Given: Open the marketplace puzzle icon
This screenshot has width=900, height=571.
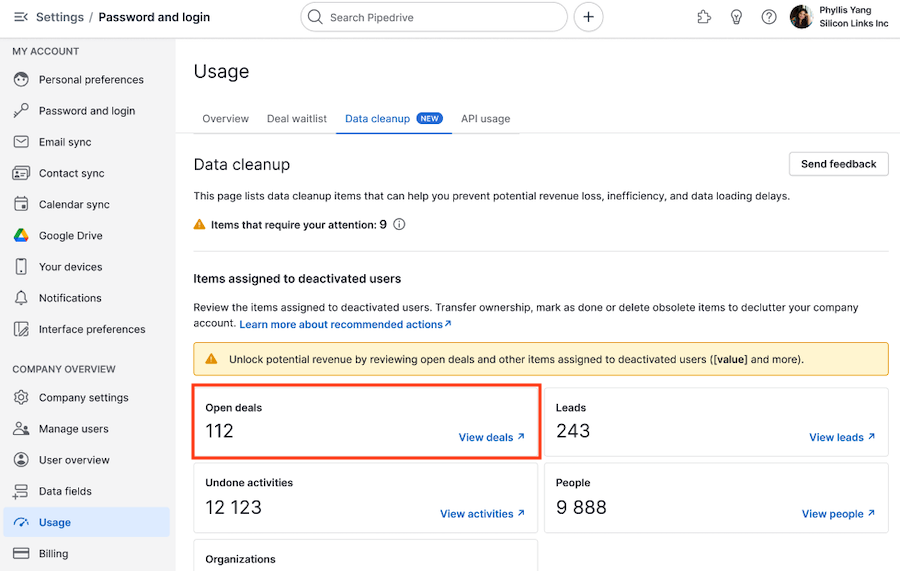Looking at the screenshot, I should 704,17.
